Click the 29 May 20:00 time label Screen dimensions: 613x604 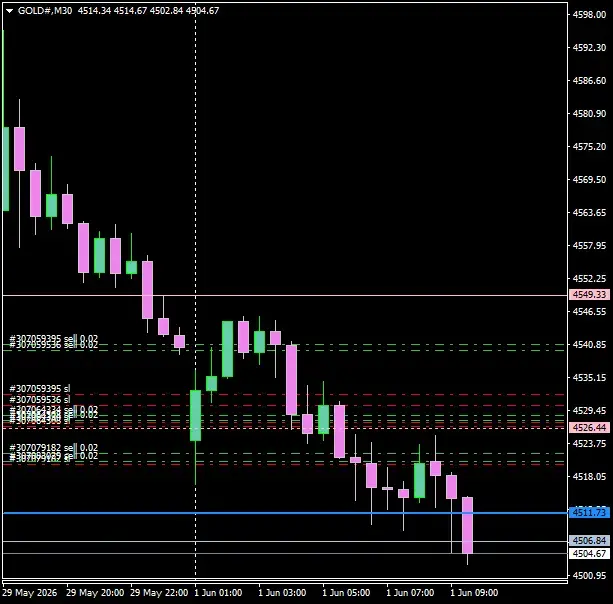[95, 593]
